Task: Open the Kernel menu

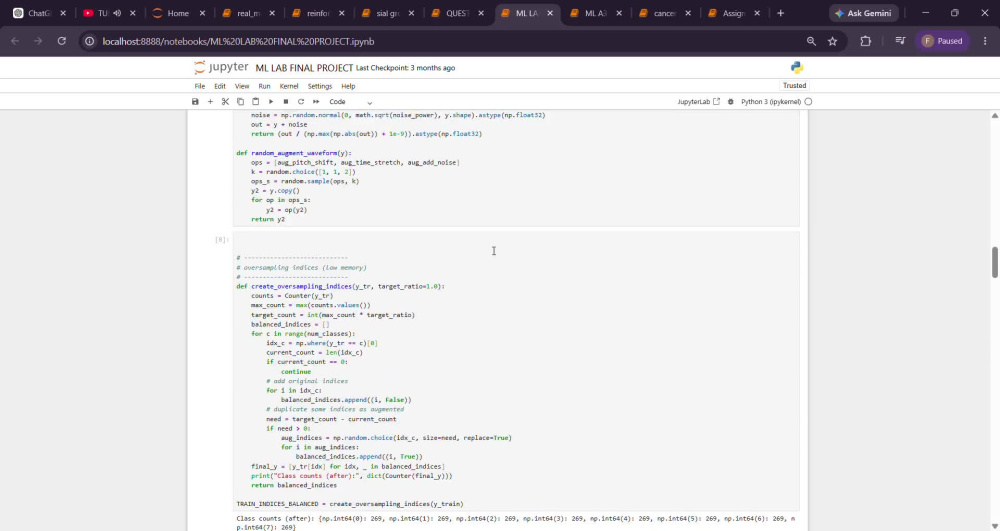Action: pos(289,86)
